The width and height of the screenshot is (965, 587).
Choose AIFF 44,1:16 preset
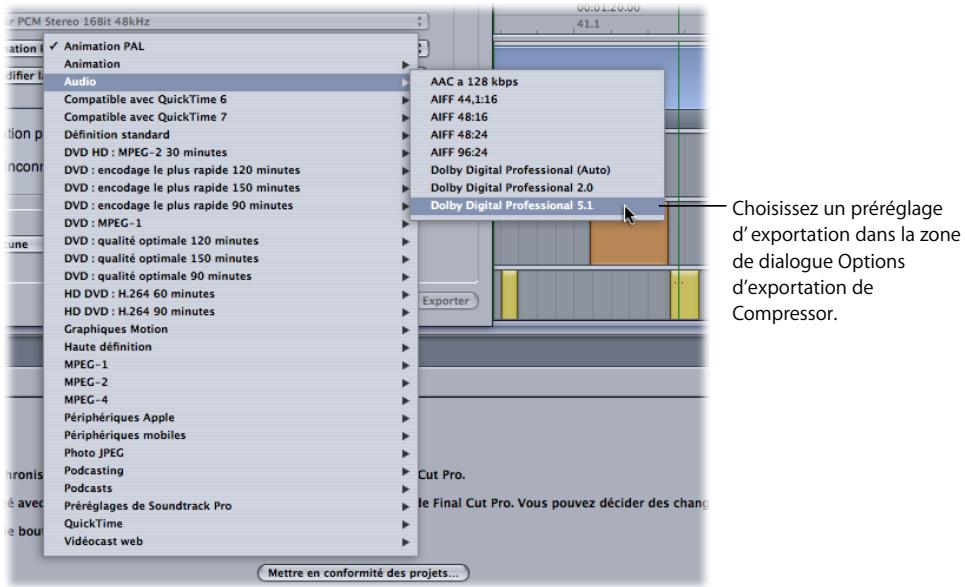coord(538,99)
